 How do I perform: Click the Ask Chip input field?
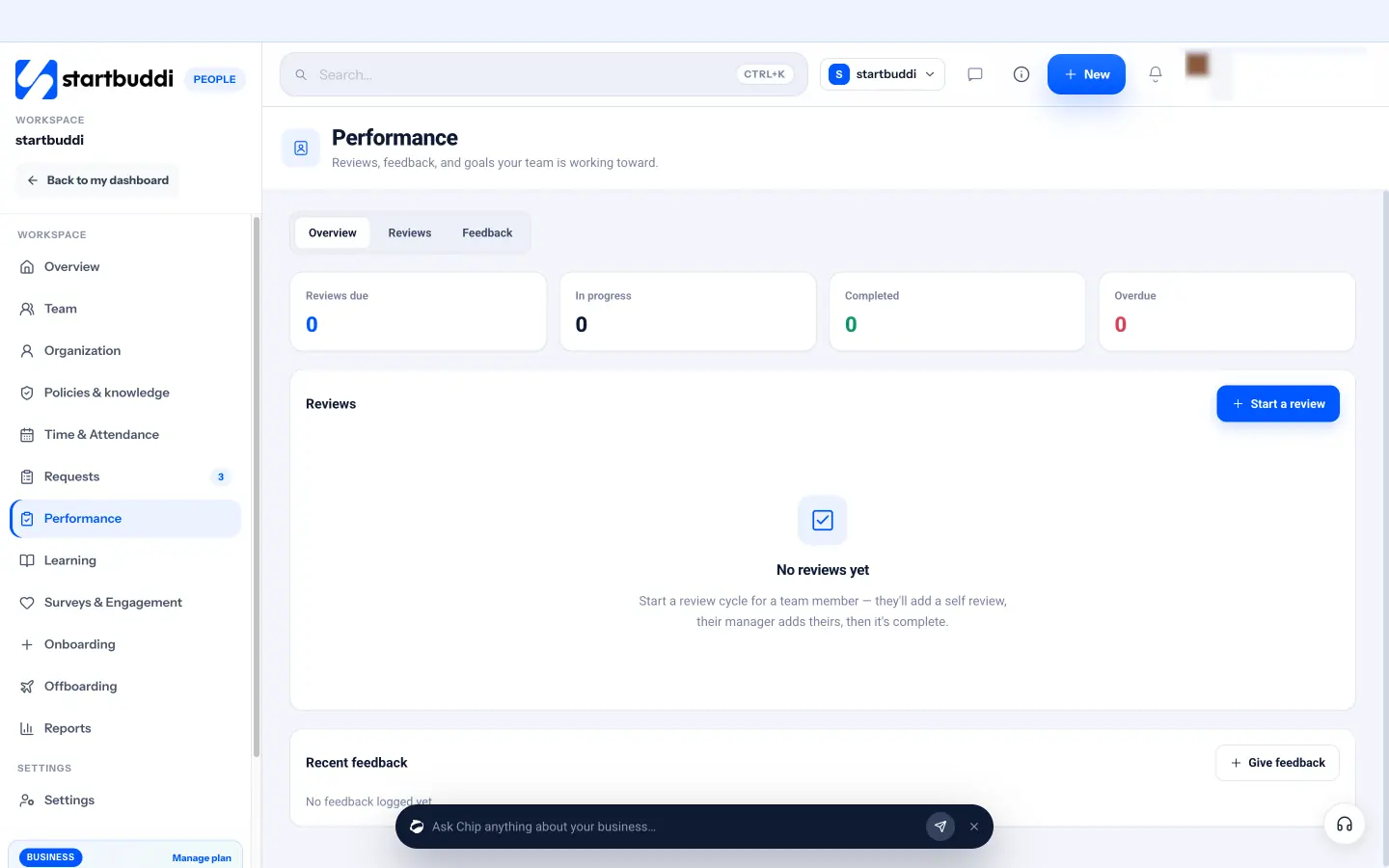tap(673, 827)
